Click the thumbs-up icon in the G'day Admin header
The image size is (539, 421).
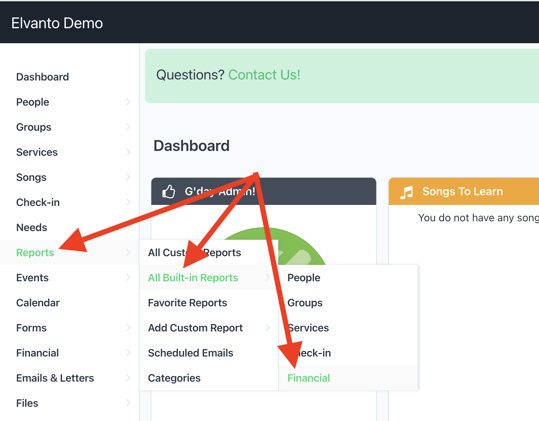168,192
